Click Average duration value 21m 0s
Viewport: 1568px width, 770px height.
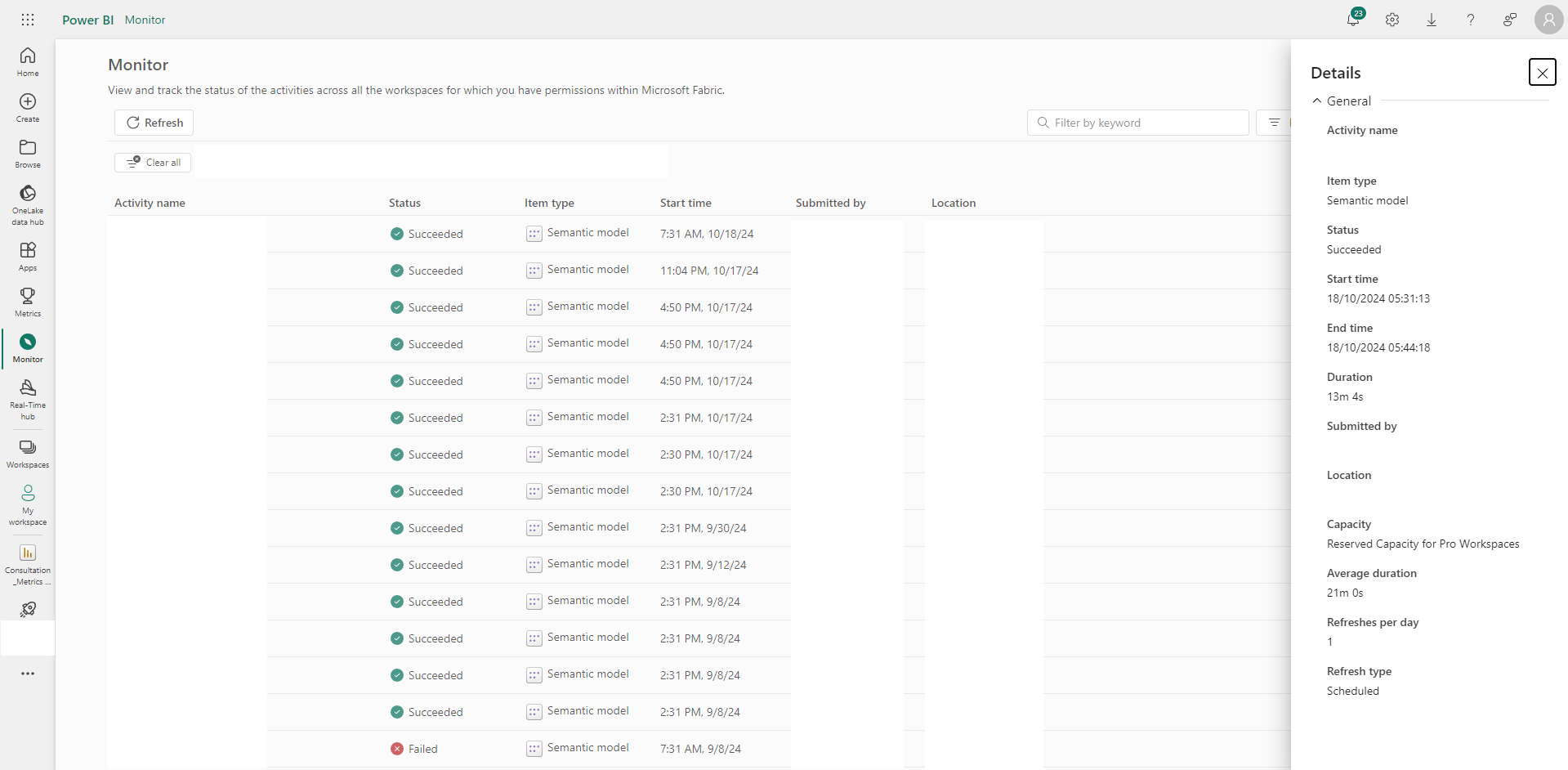tap(1345, 593)
